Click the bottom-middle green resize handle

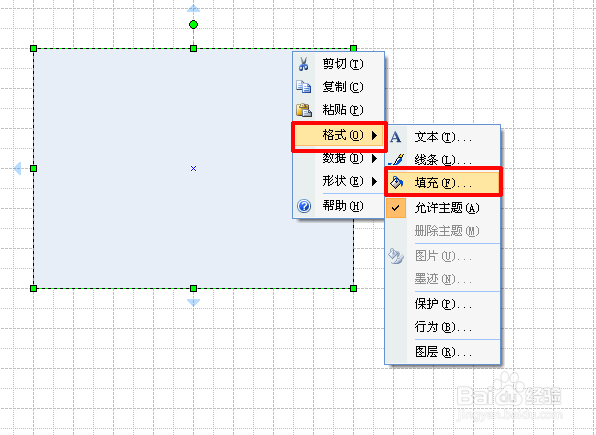point(193,289)
